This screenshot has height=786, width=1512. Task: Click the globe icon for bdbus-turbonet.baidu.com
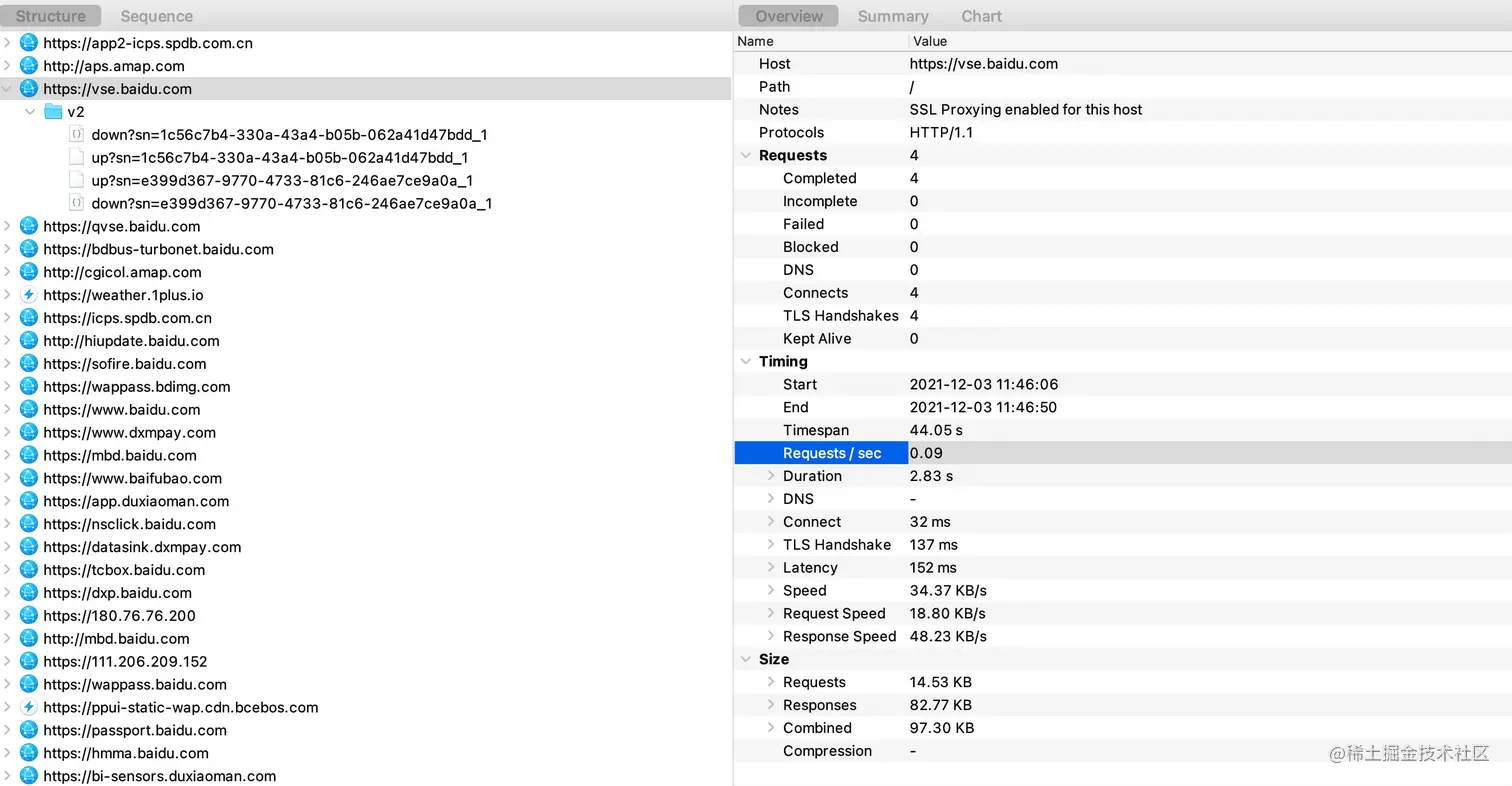(29, 249)
